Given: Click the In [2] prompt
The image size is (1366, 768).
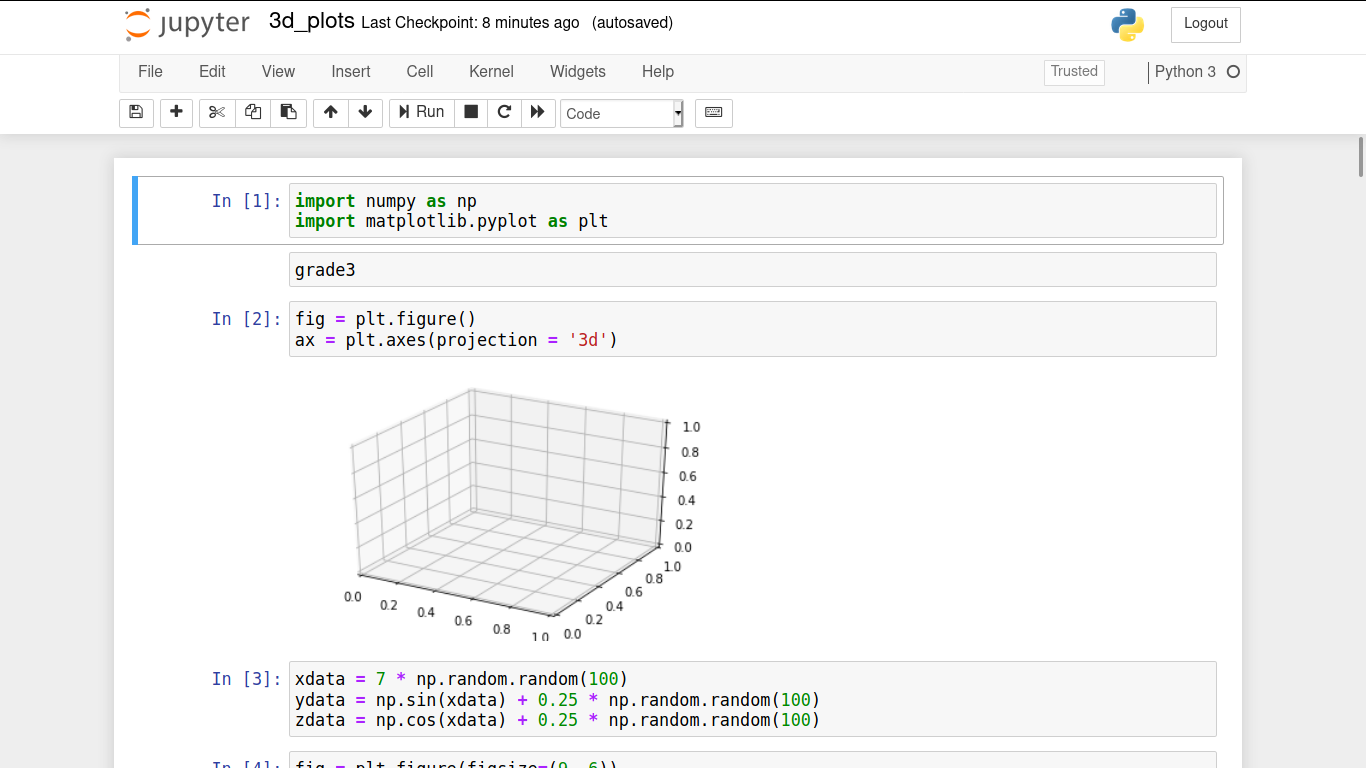Looking at the screenshot, I should (x=247, y=319).
